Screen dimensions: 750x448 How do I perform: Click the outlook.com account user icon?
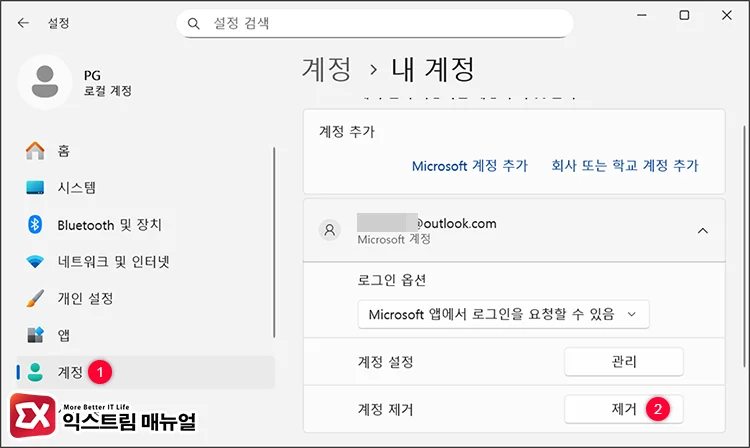330,230
